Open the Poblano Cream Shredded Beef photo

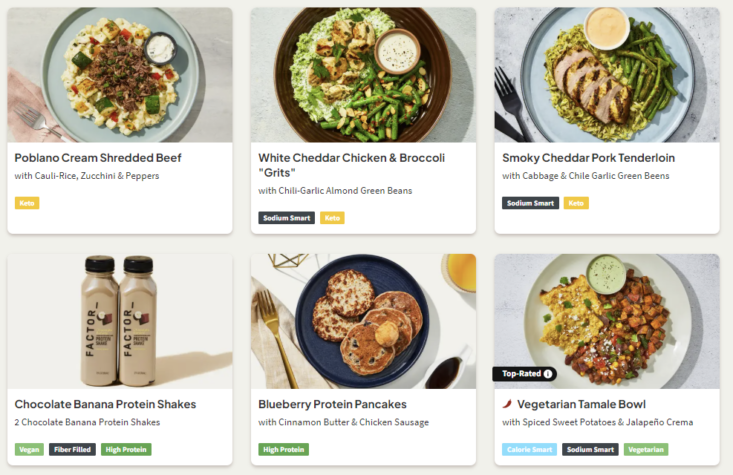click(120, 75)
